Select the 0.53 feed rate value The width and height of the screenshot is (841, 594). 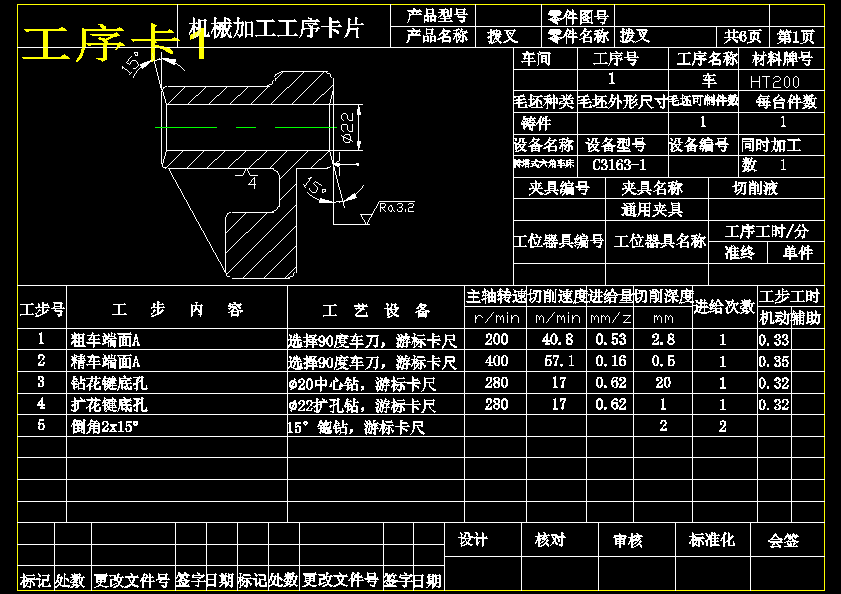(x=610, y=339)
